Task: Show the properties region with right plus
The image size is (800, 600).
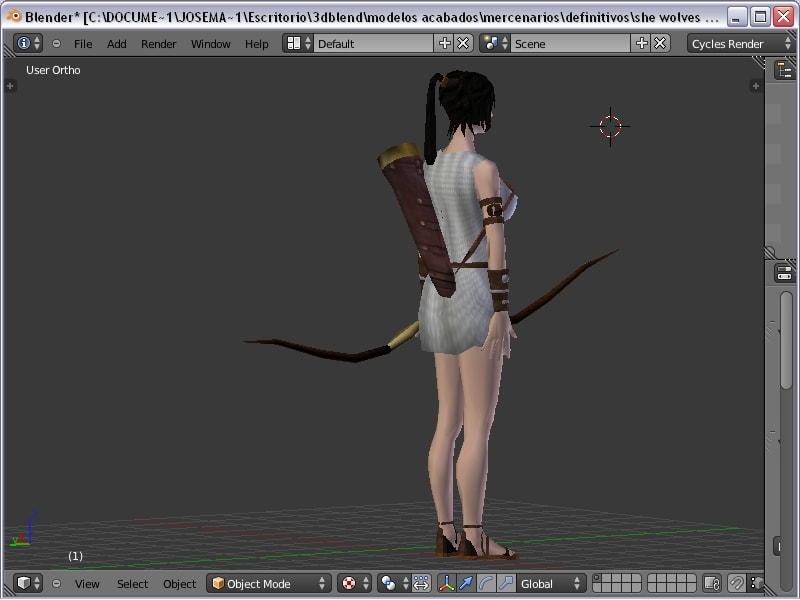Action: click(756, 86)
